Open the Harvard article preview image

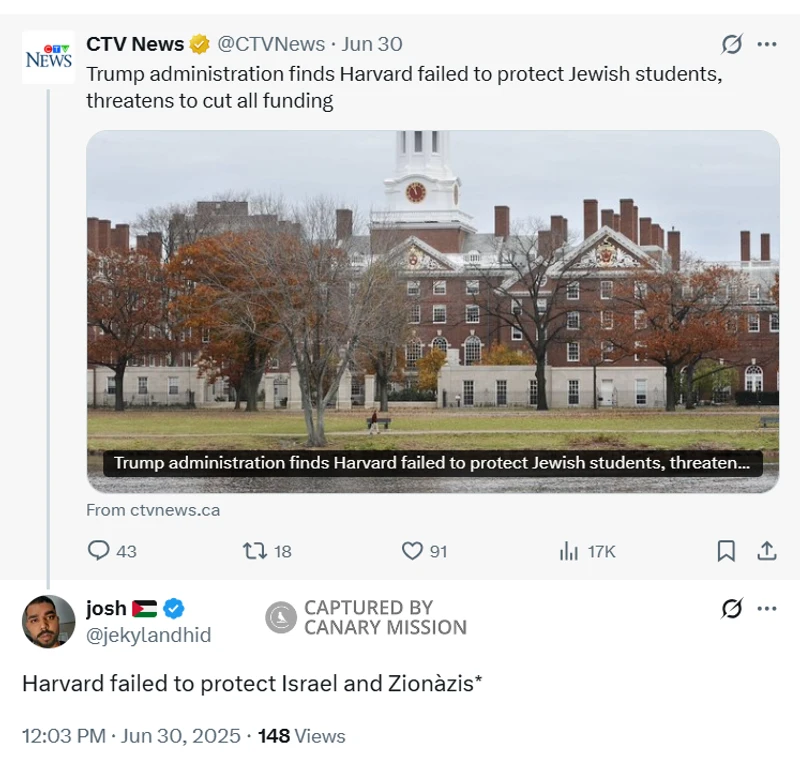[x=432, y=300]
